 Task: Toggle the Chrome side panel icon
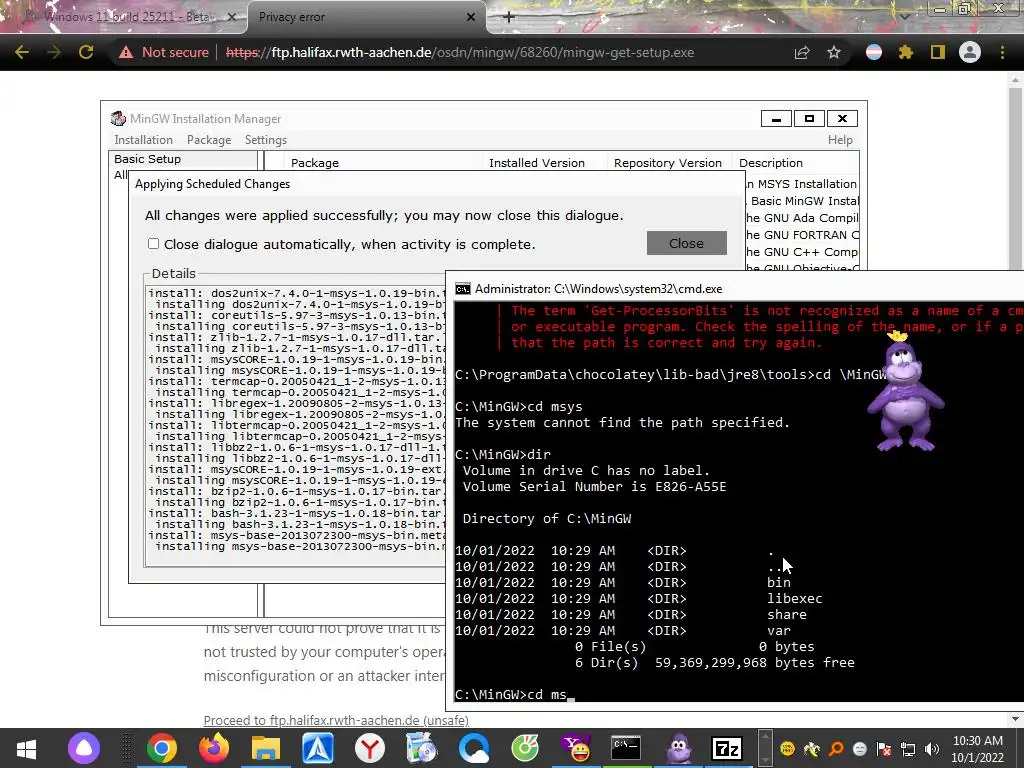pos(938,52)
